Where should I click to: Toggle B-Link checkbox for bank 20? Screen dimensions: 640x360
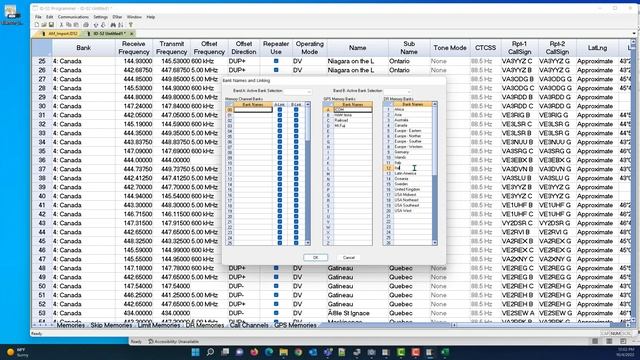[x=296, y=216]
